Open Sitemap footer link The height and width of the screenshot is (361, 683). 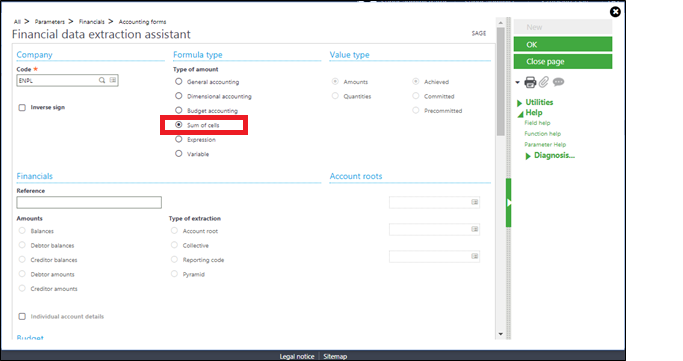tap(335, 356)
